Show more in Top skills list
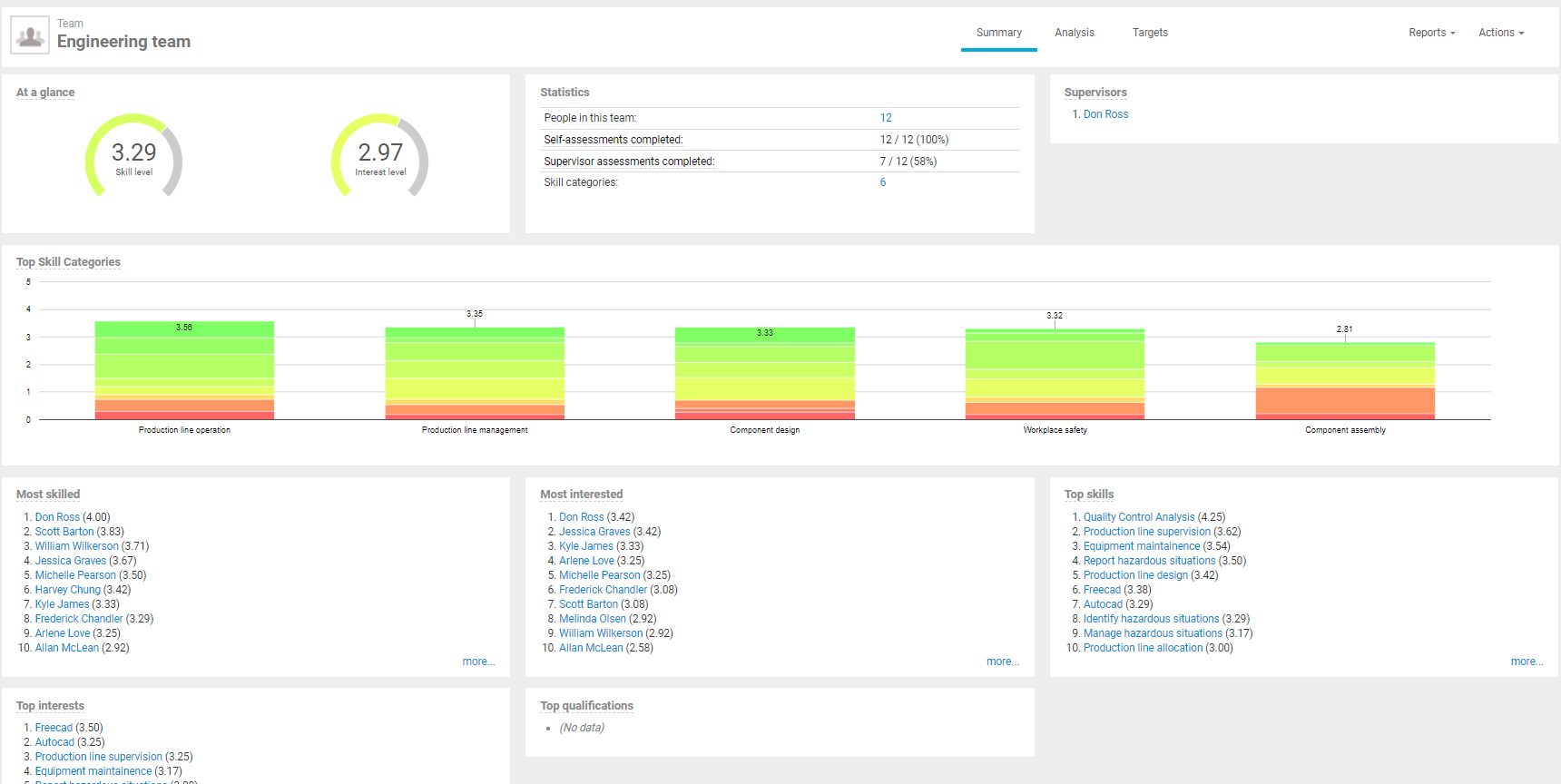The image size is (1561, 784). click(1526, 661)
